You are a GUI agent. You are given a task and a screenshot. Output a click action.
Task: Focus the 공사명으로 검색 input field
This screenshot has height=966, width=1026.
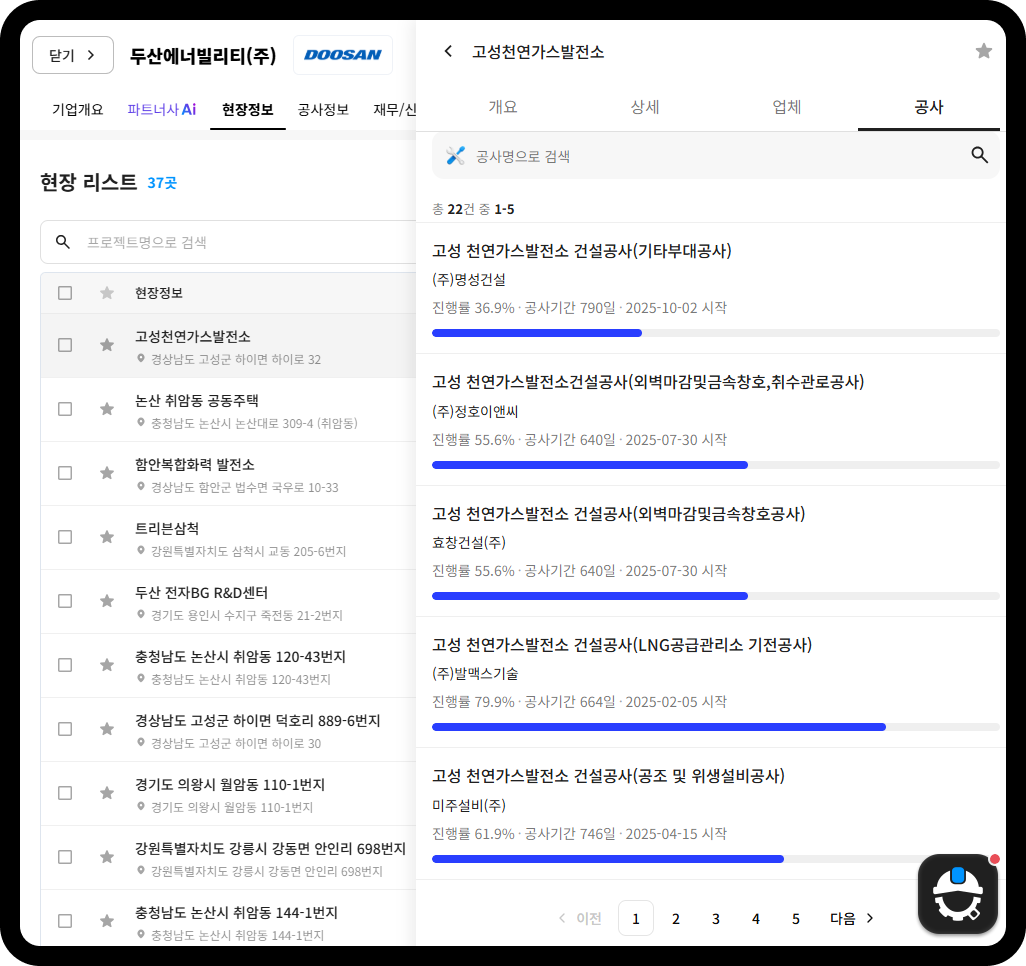pos(716,156)
